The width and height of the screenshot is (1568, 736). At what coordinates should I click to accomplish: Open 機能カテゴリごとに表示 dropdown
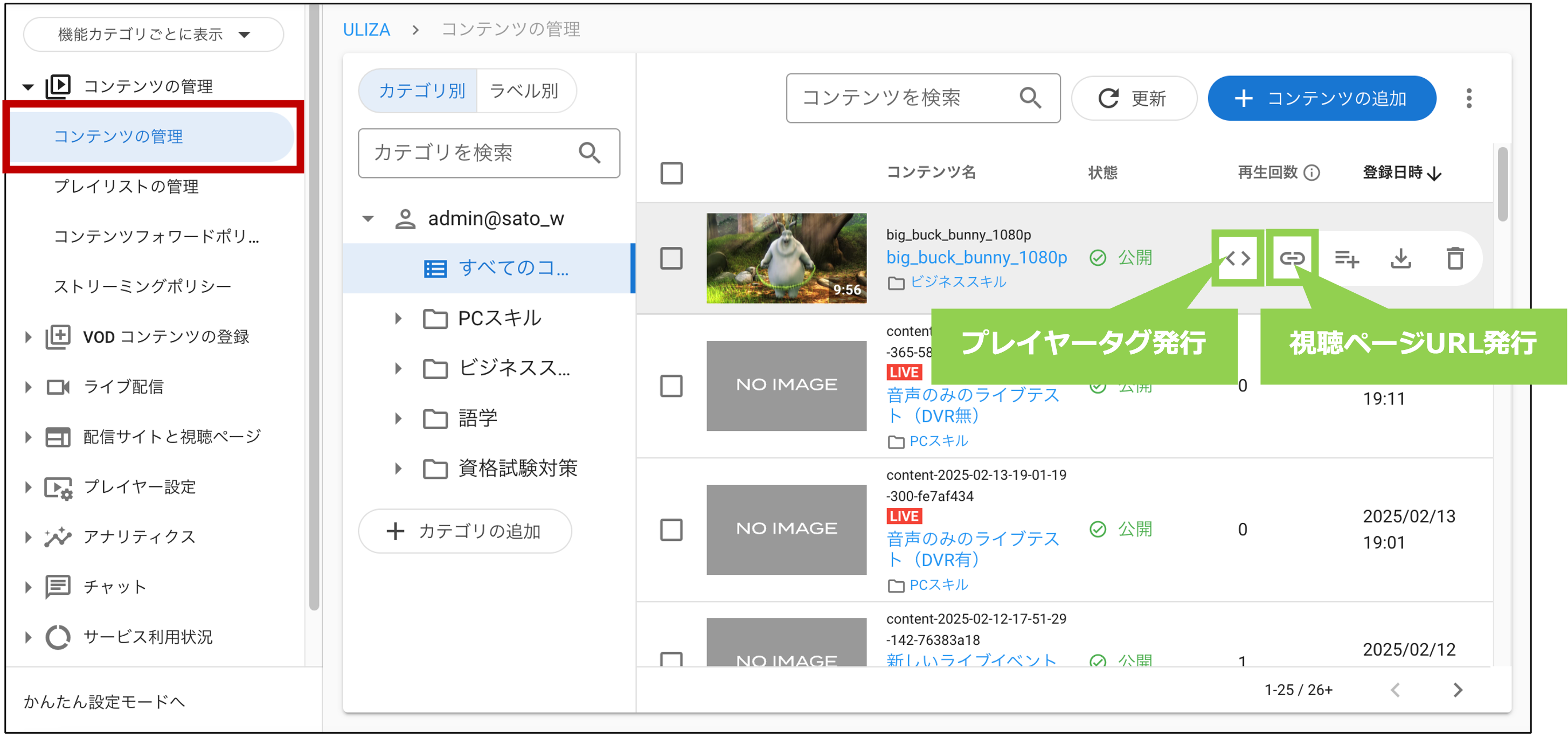pyautogui.click(x=154, y=35)
